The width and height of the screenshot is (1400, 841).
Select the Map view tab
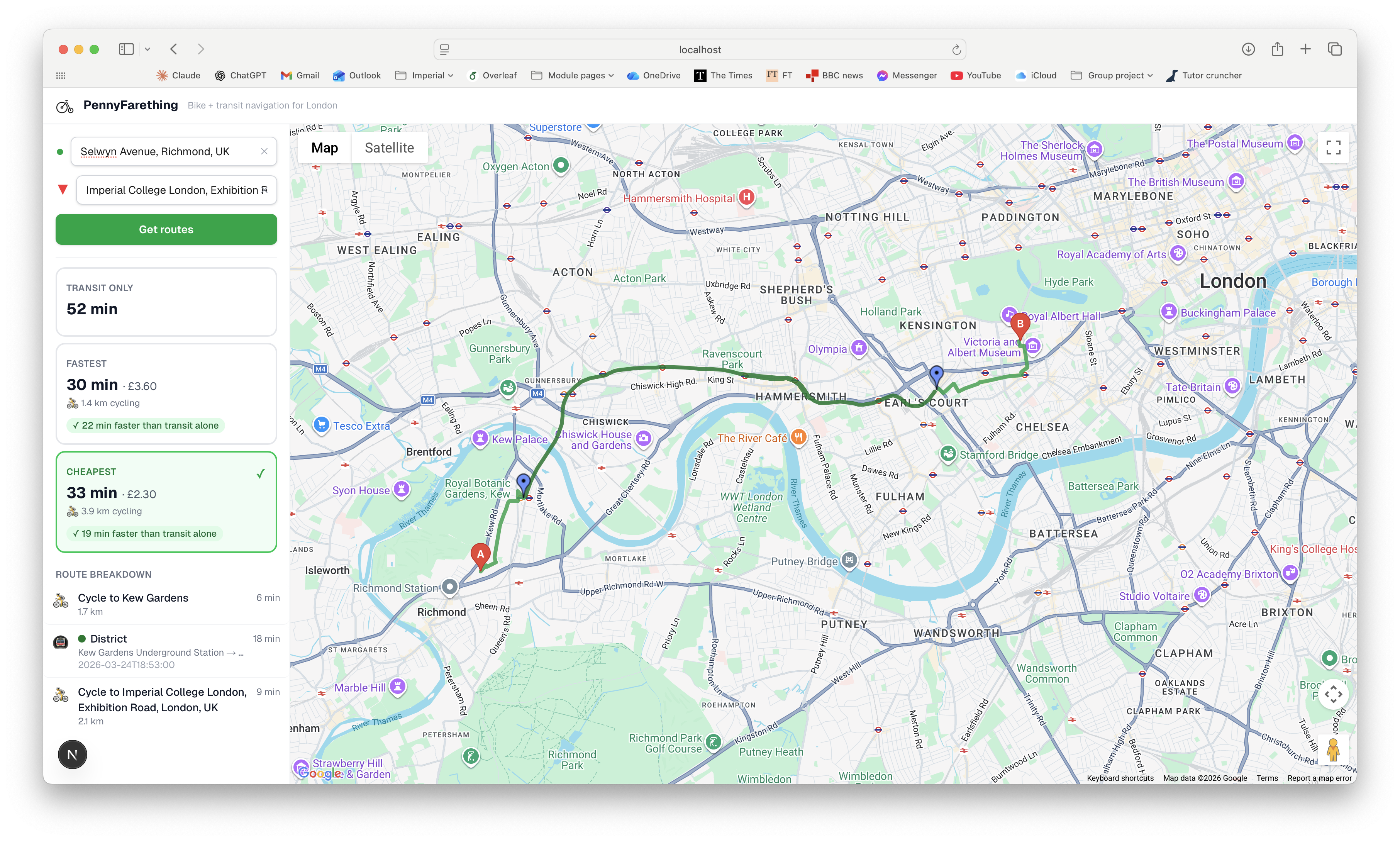(324, 148)
